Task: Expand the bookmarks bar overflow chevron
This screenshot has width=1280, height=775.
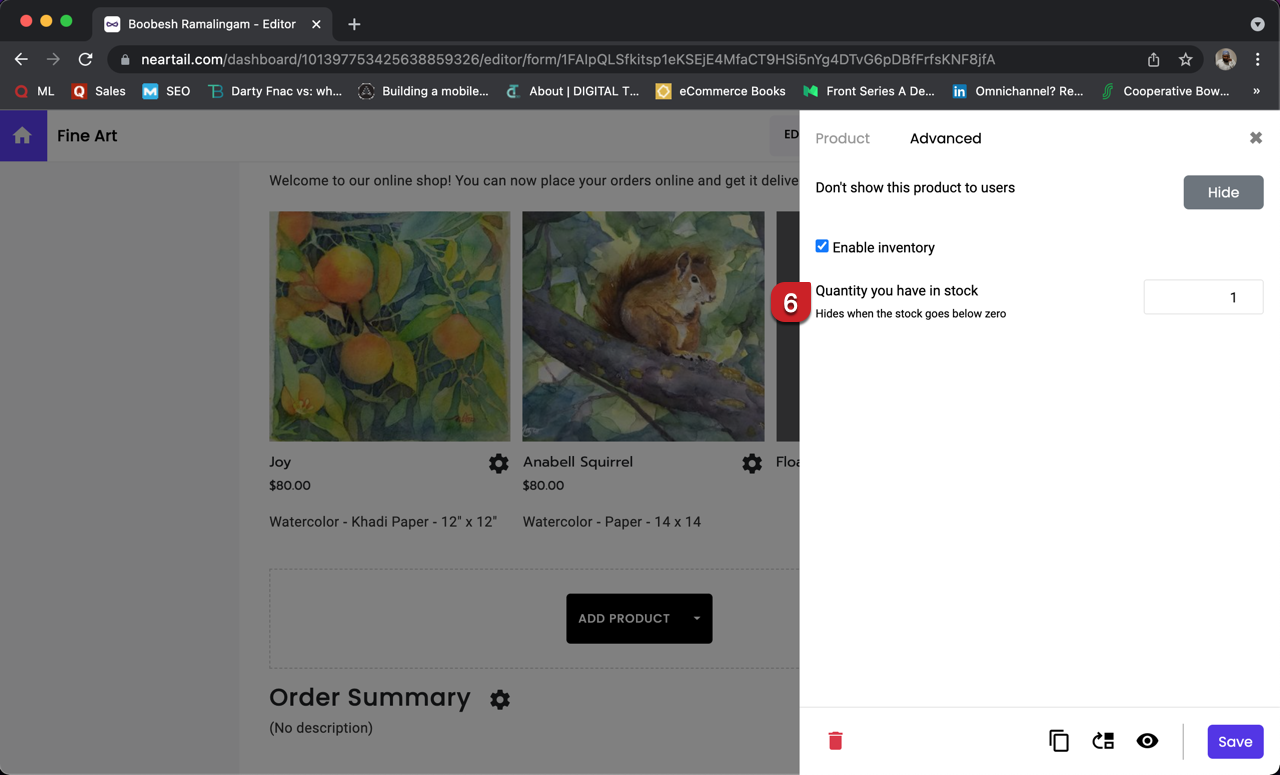Action: (x=1259, y=90)
